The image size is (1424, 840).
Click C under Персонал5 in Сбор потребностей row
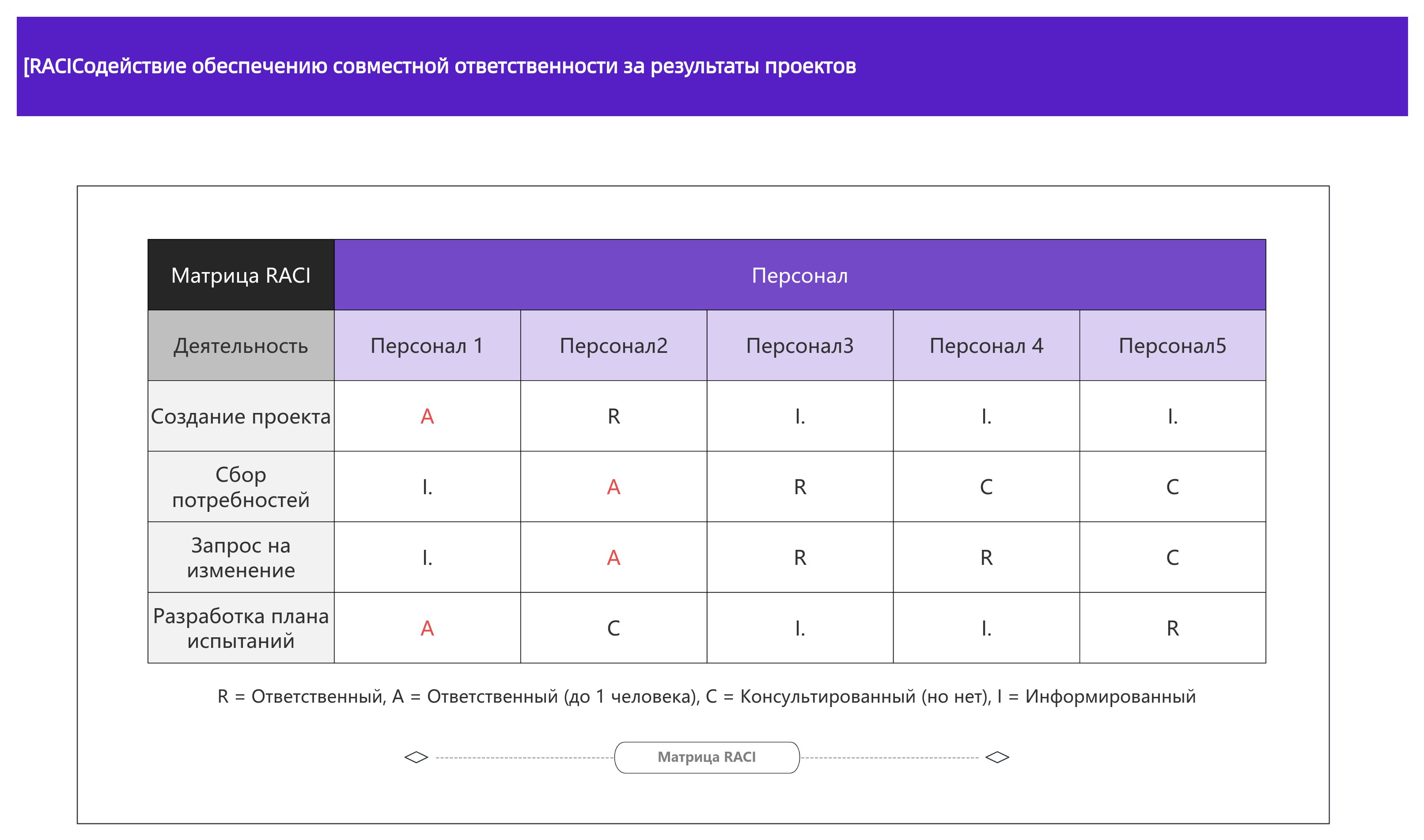(x=1173, y=487)
